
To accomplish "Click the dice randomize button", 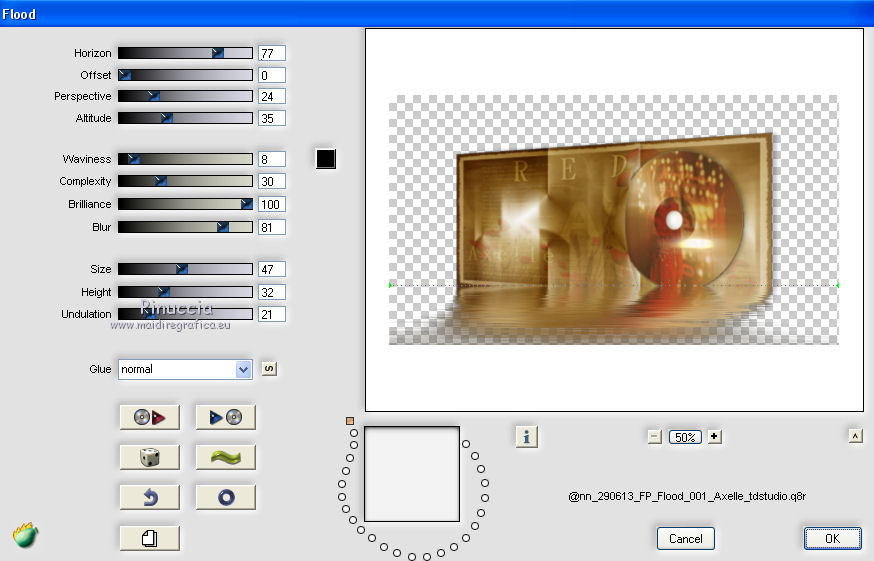I will [x=149, y=457].
